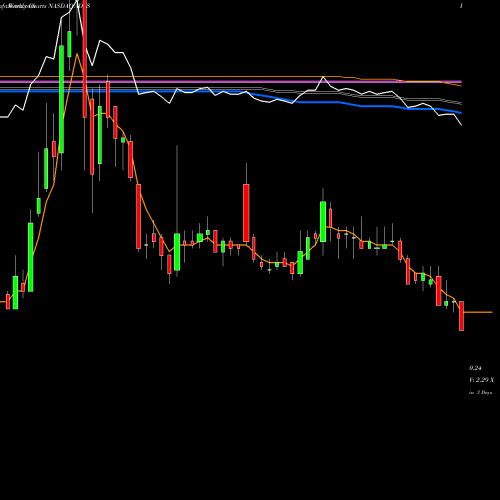This screenshot has height=500, width=500.
Task: Click the NASDAQ chart title text
Action: click(x=45, y=6)
